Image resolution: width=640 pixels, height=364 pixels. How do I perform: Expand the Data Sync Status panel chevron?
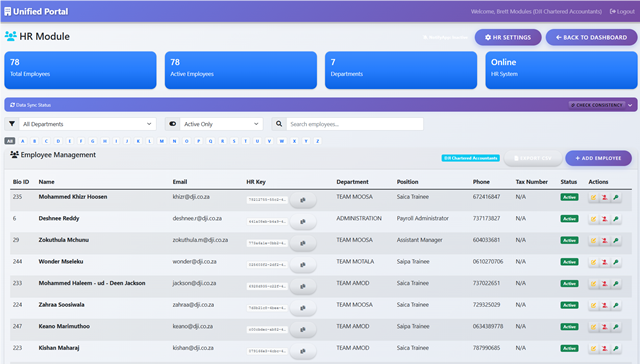coord(630,105)
